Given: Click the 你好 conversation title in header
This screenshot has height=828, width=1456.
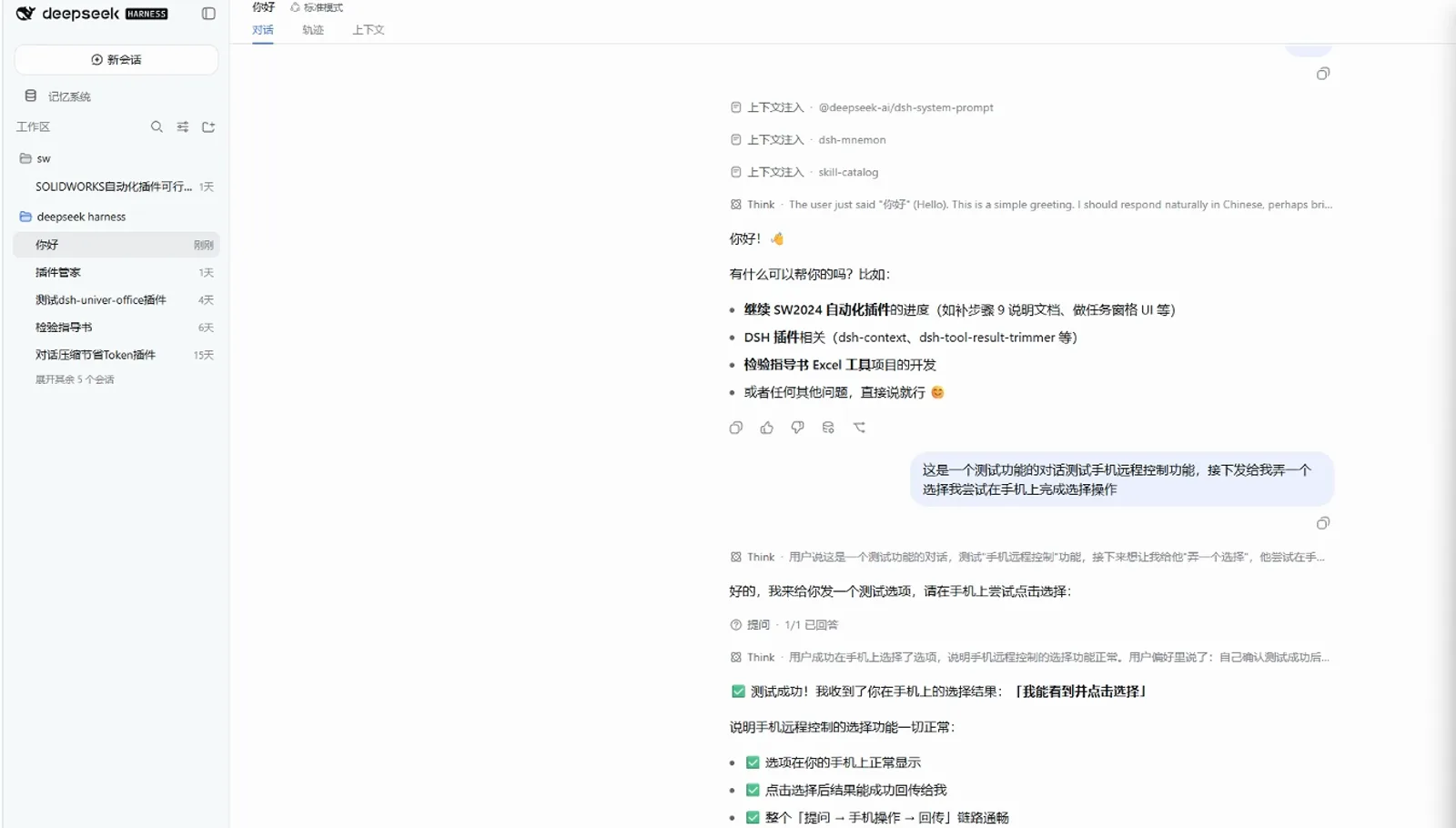Looking at the screenshot, I should [263, 7].
